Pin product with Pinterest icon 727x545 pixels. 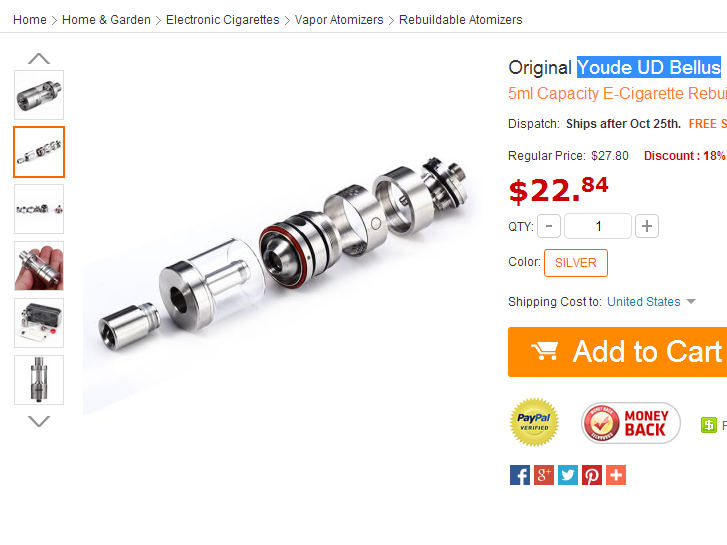[x=592, y=475]
